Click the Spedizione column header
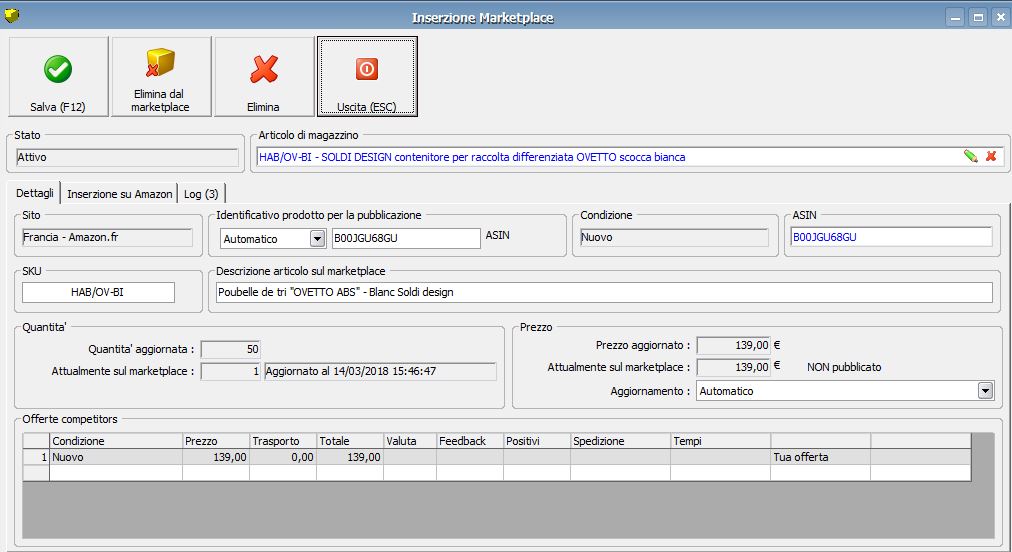Viewport: 1012px width, 552px height. (x=621, y=441)
